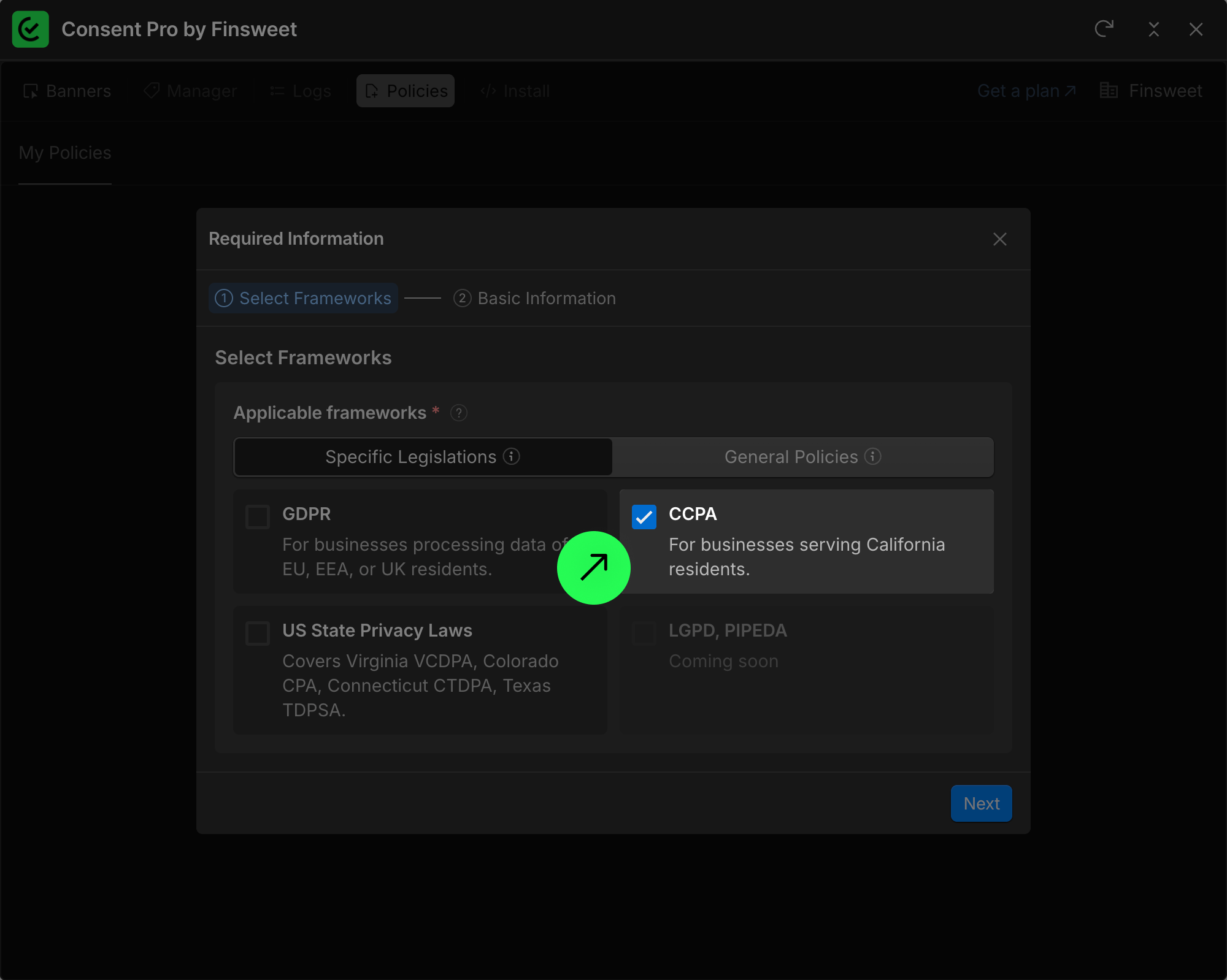
Task: Click the refresh icon in title bar
Action: click(1104, 29)
